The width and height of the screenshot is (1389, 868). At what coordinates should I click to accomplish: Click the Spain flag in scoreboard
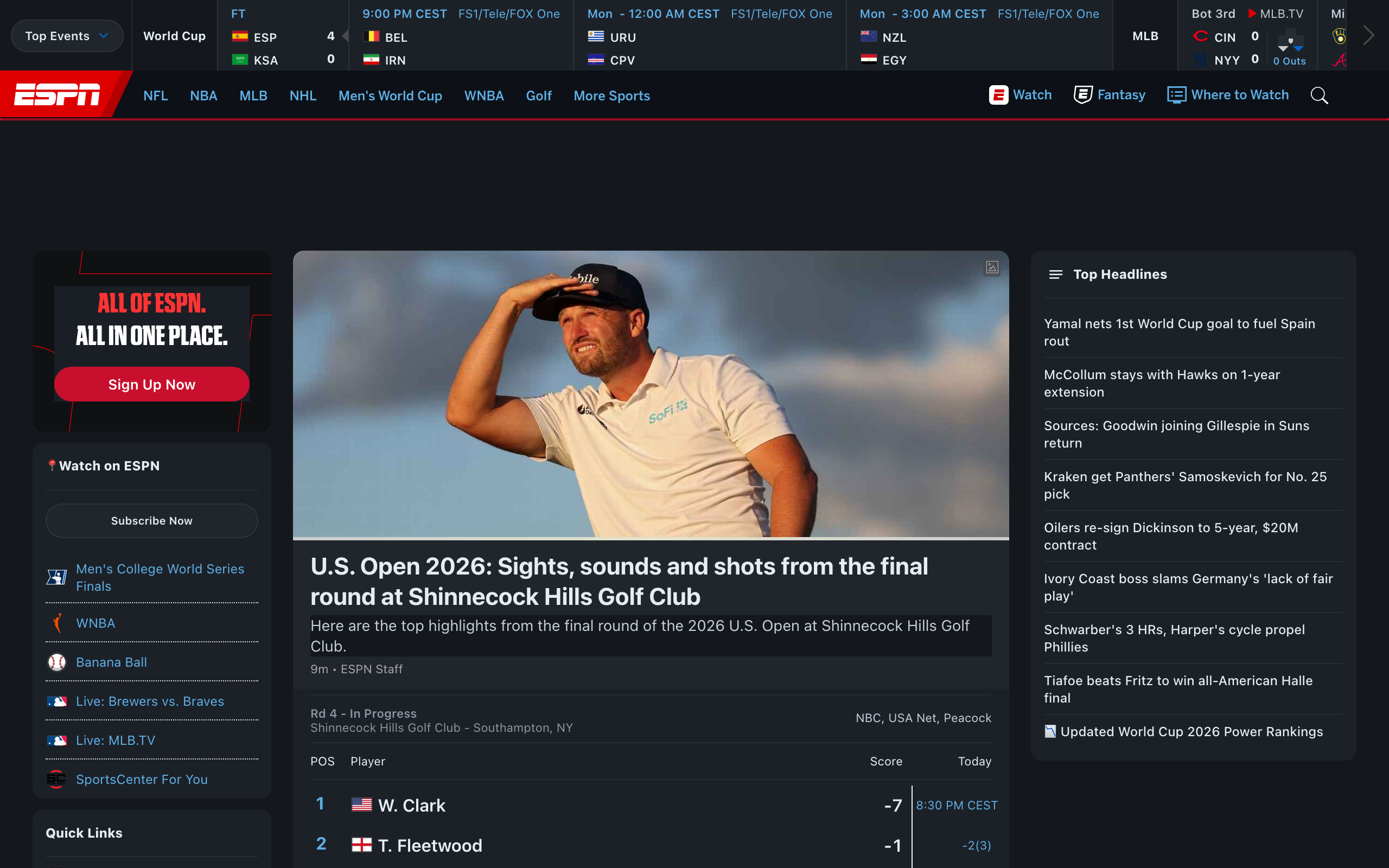point(239,37)
